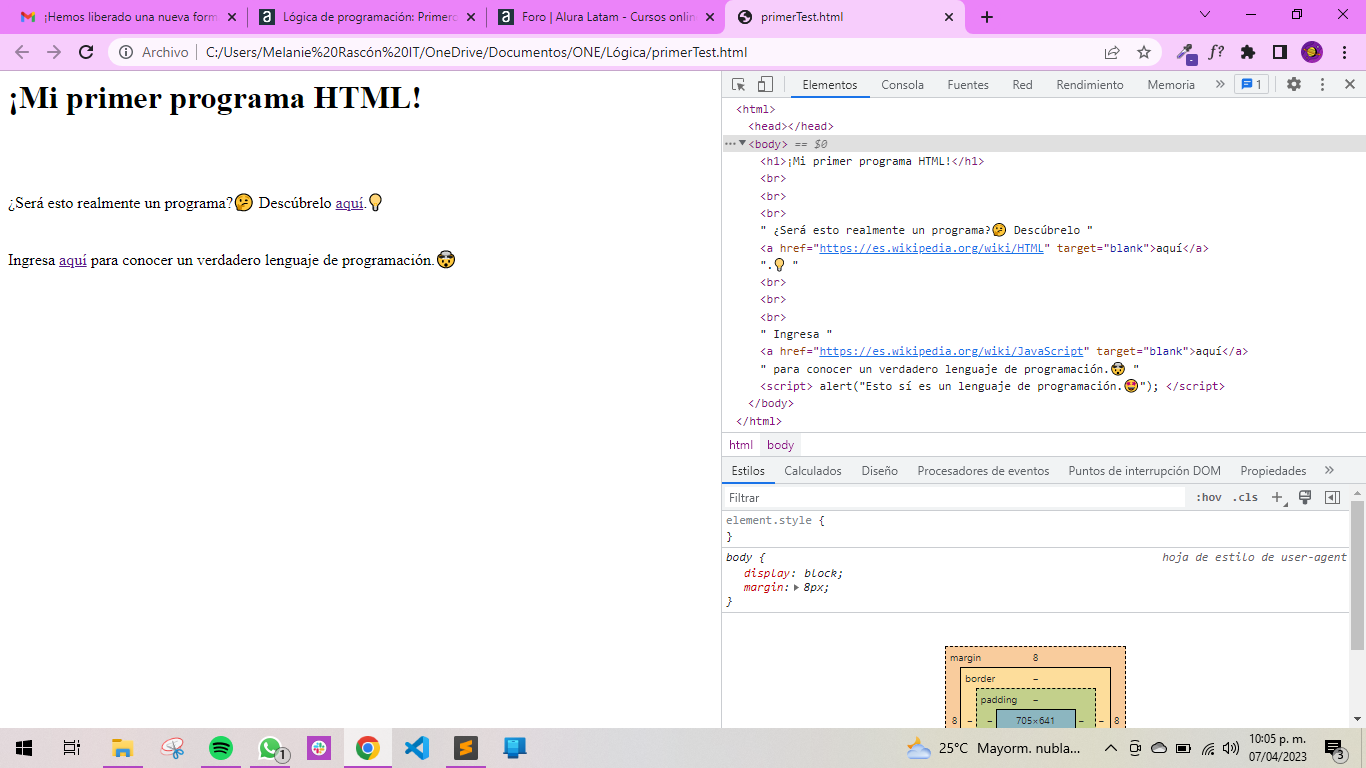
Task: Click the element.style rule block
Action: pyautogui.click(x=1035, y=529)
